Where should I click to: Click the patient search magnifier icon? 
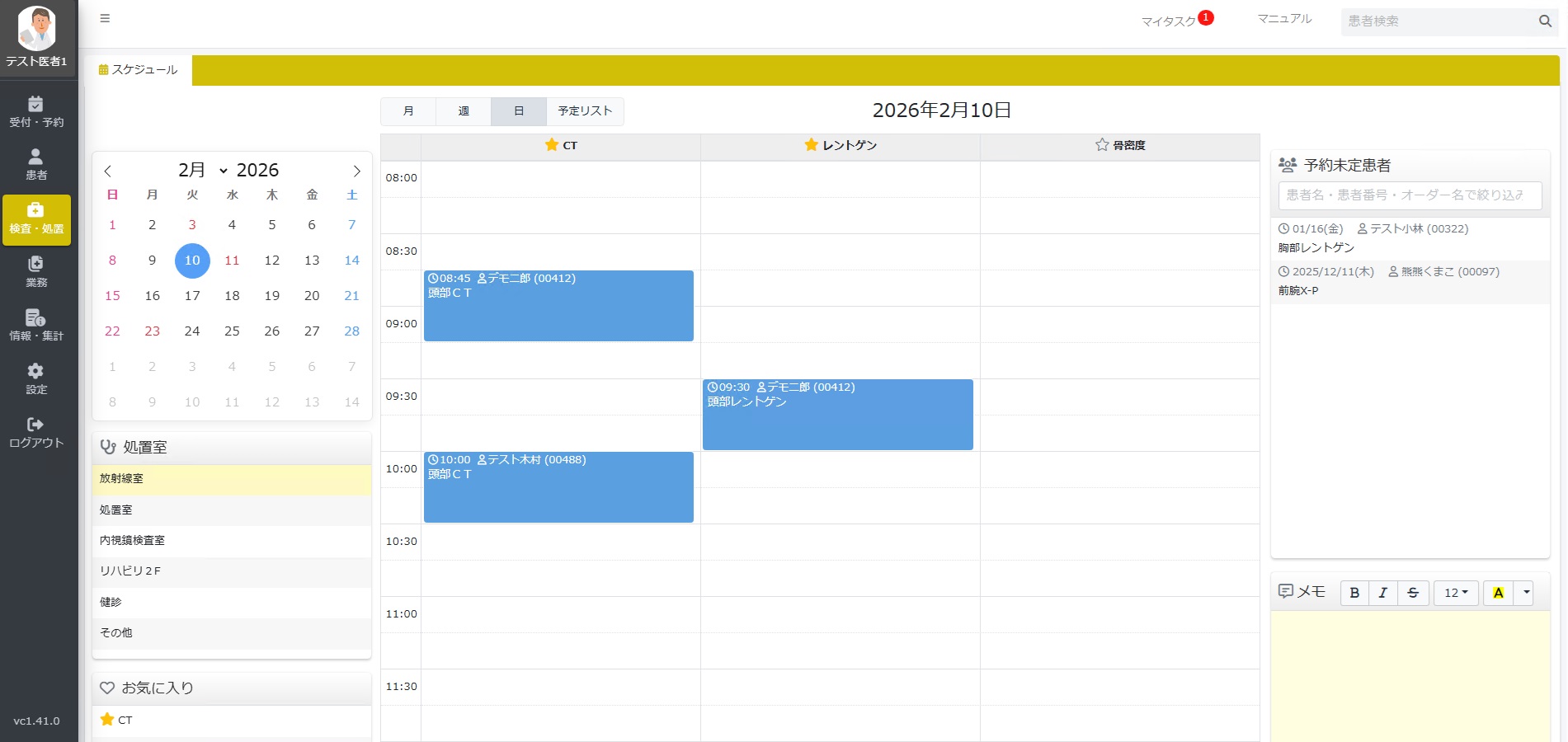tap(1545, 21)
